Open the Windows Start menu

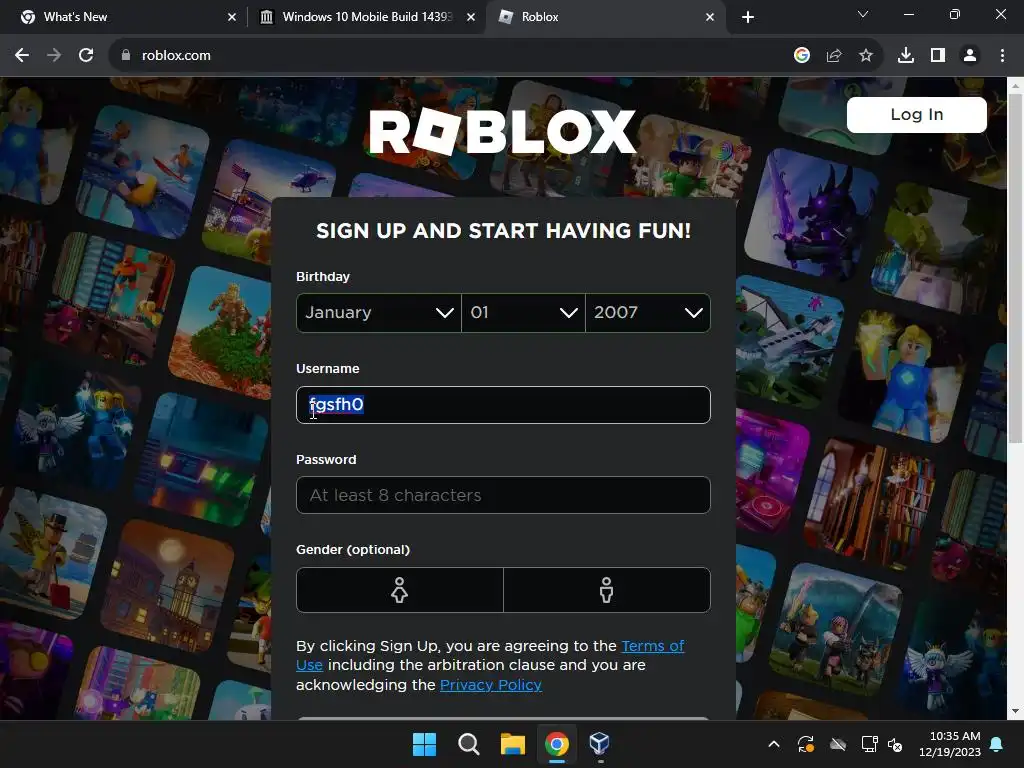point(424,744)
